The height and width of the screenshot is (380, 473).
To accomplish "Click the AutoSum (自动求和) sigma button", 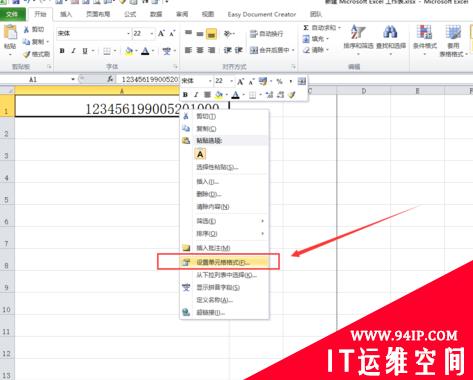I will click(319, 28).
